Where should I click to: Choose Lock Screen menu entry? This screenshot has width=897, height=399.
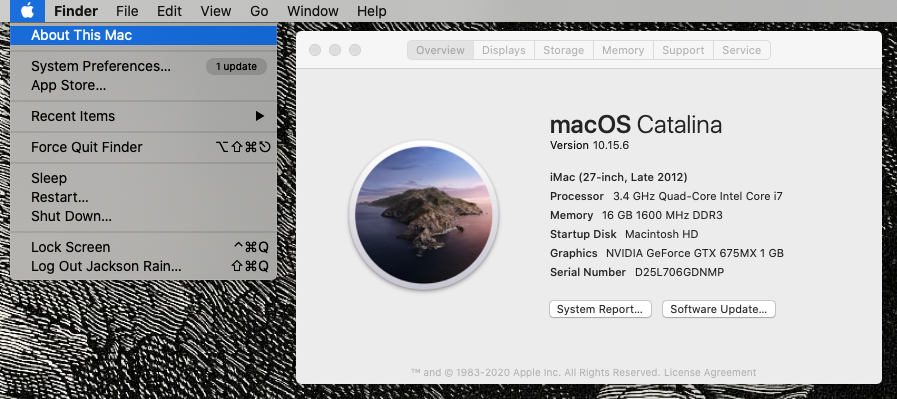(x=144, y=247)
